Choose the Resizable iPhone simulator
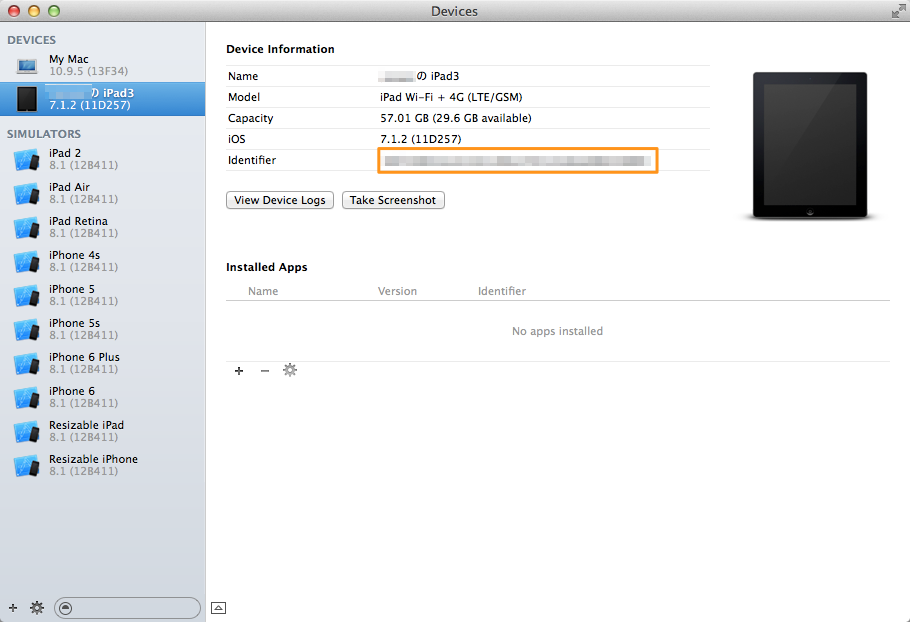The image size is (910, 622). [102, 465]
